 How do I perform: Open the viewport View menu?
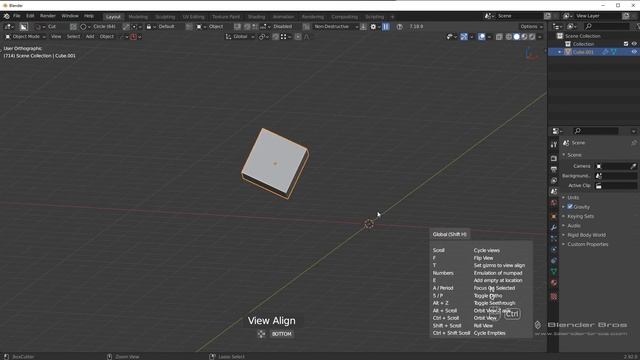(56, 37)
